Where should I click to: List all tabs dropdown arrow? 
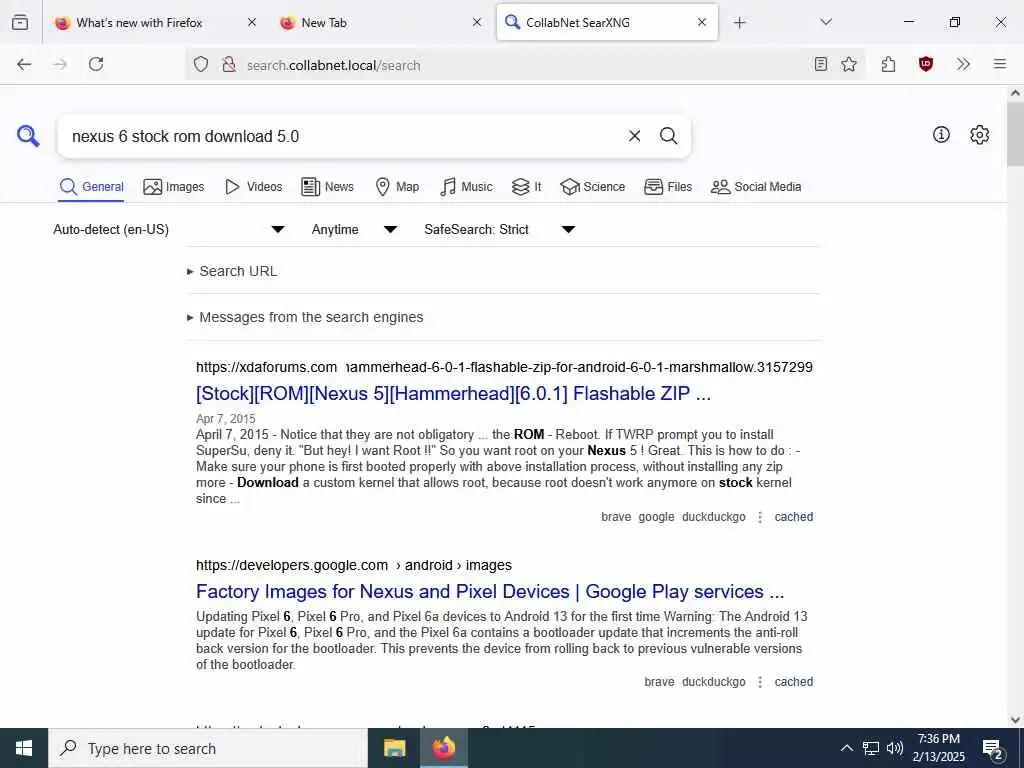point(826,22)
